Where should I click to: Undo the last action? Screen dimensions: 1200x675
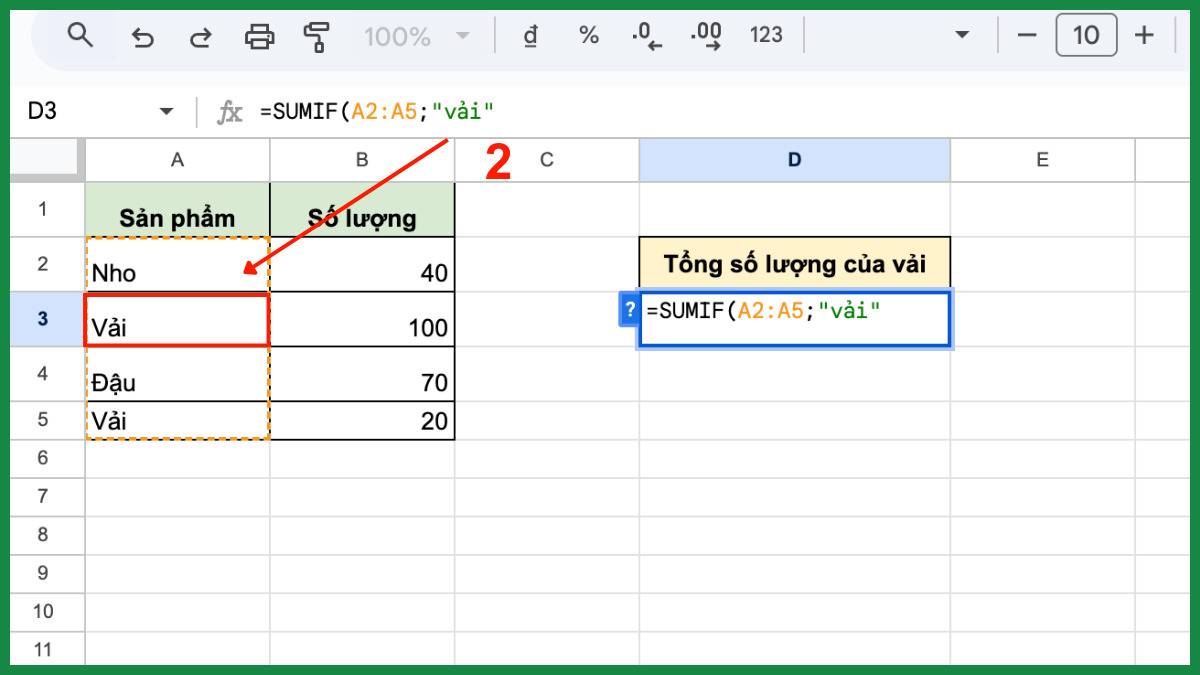[143, 37]
